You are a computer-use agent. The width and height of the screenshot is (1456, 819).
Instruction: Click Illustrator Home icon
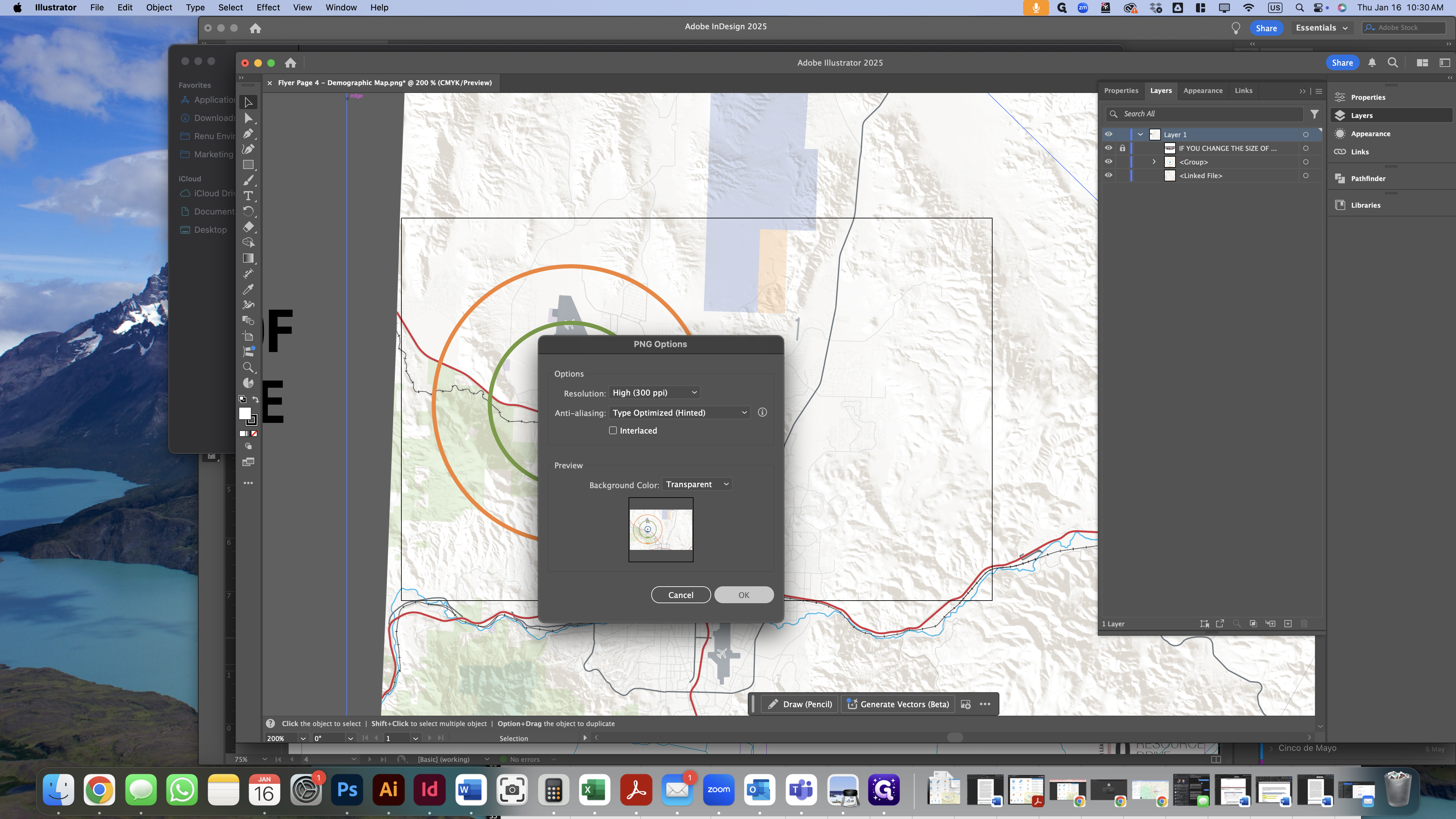291,63
